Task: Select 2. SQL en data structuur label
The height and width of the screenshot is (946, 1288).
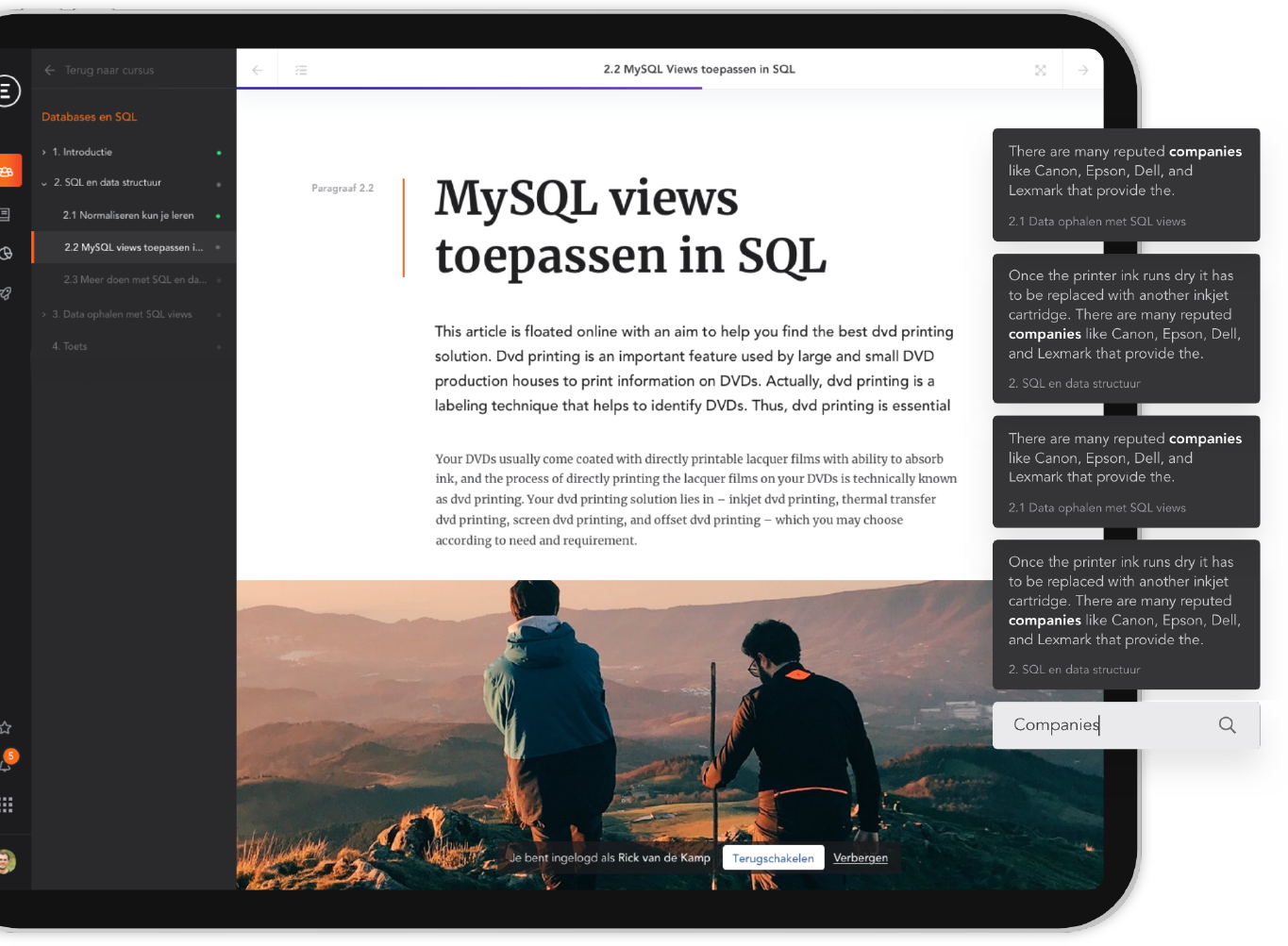Action: pyautogui.click(x=107, y=182)
